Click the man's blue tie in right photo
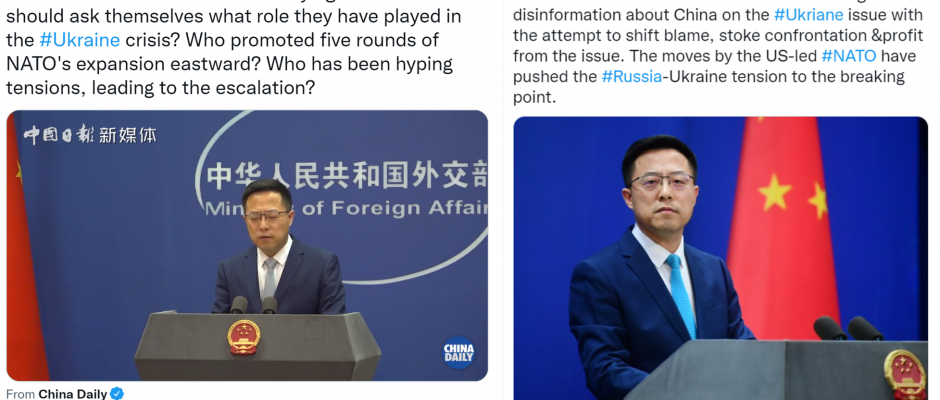 click(682, 295)
